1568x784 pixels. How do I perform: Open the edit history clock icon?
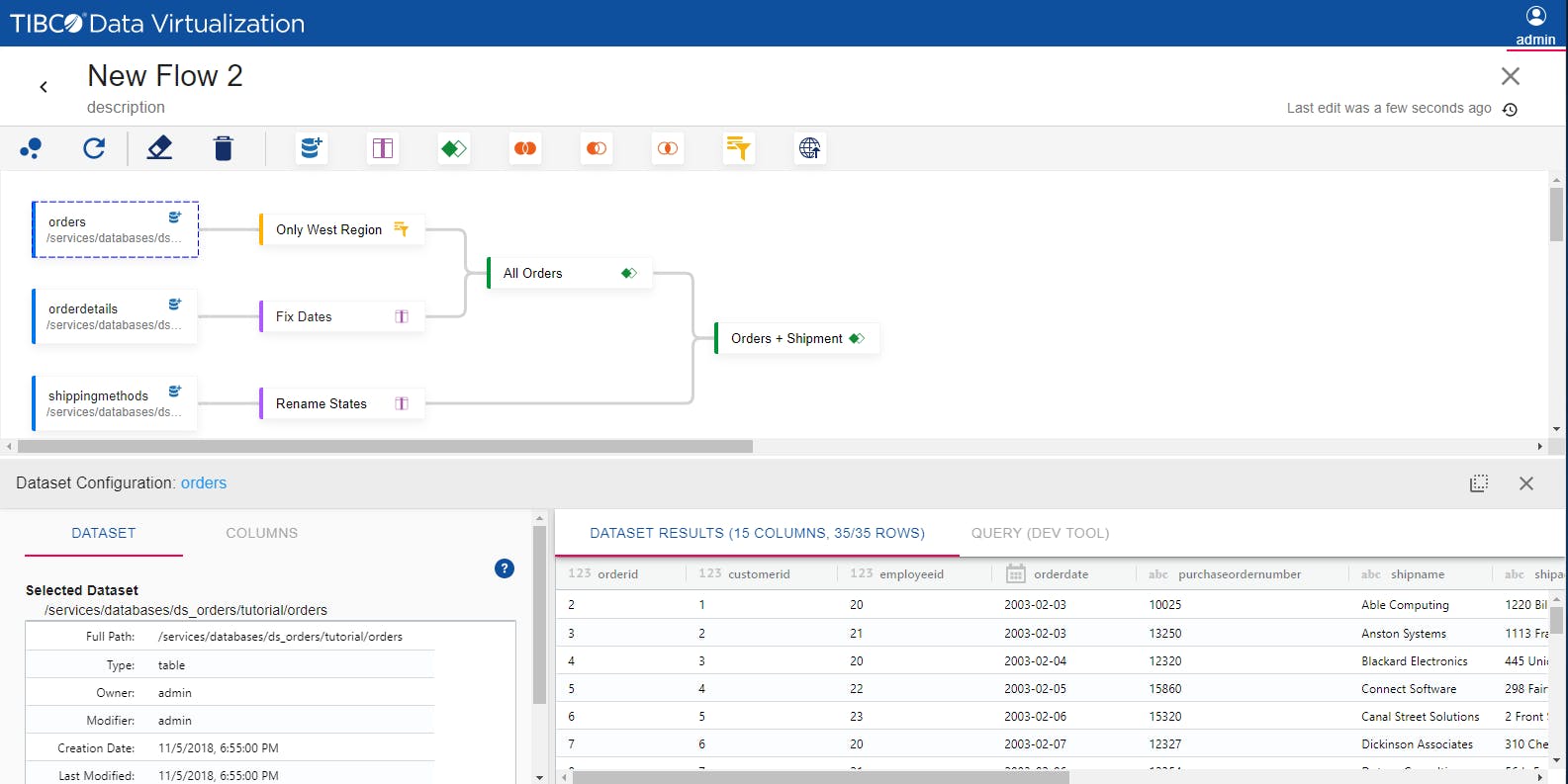(1510, 110)
